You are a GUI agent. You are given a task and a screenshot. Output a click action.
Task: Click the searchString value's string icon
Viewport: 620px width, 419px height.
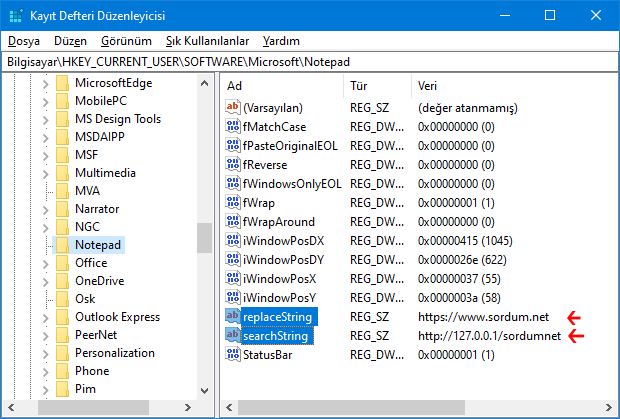(x=233, y=336)
